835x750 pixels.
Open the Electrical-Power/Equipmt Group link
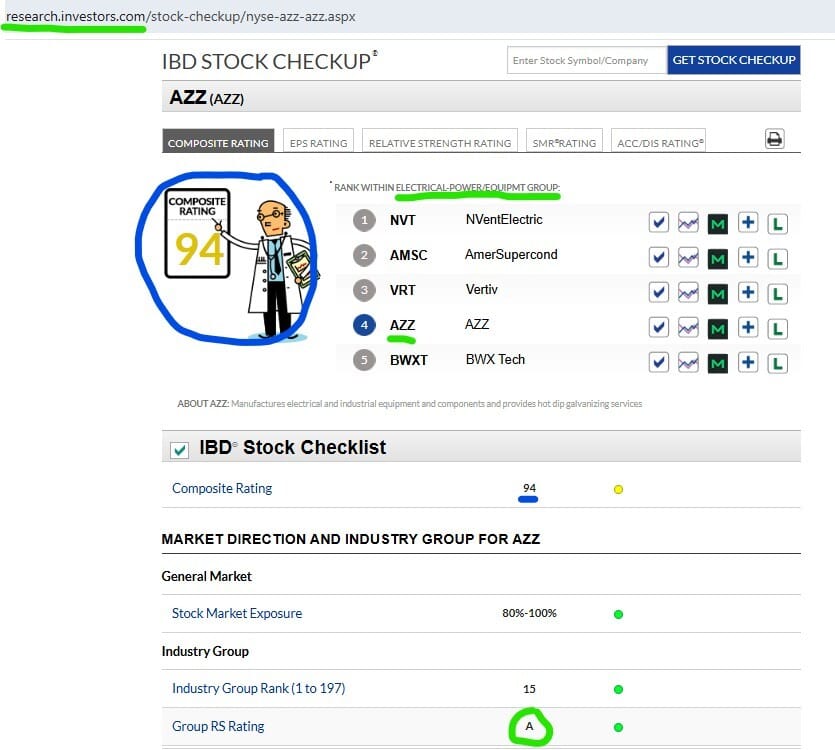[x=478, y=188]
